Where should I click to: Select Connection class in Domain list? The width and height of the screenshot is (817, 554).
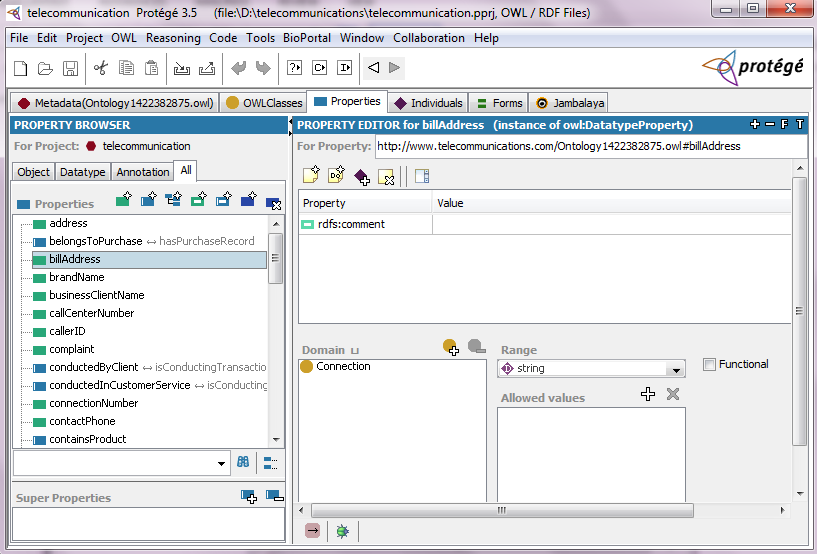click(x=343, y=366)
